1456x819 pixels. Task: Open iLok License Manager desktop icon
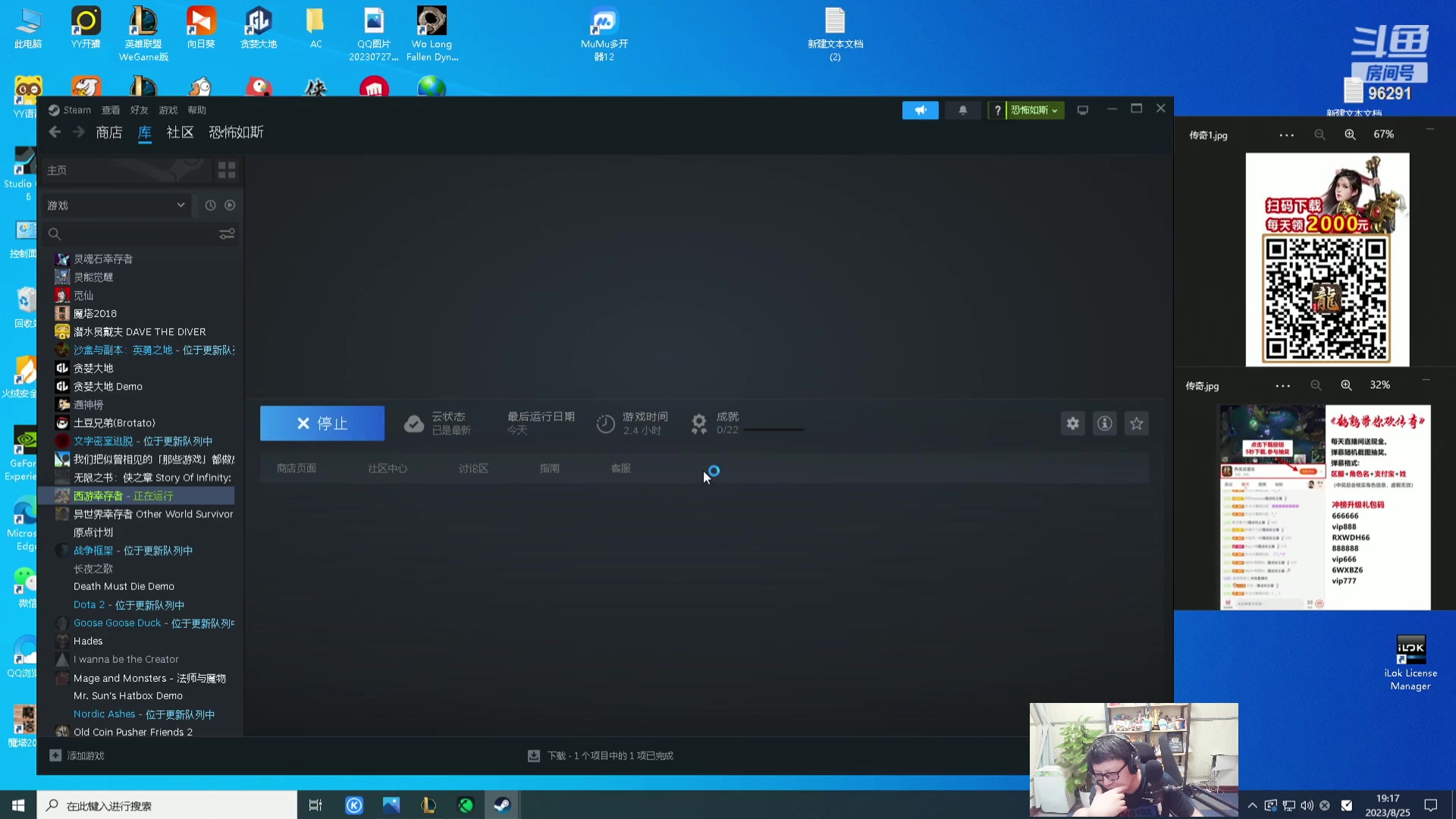pos(1410,663)
